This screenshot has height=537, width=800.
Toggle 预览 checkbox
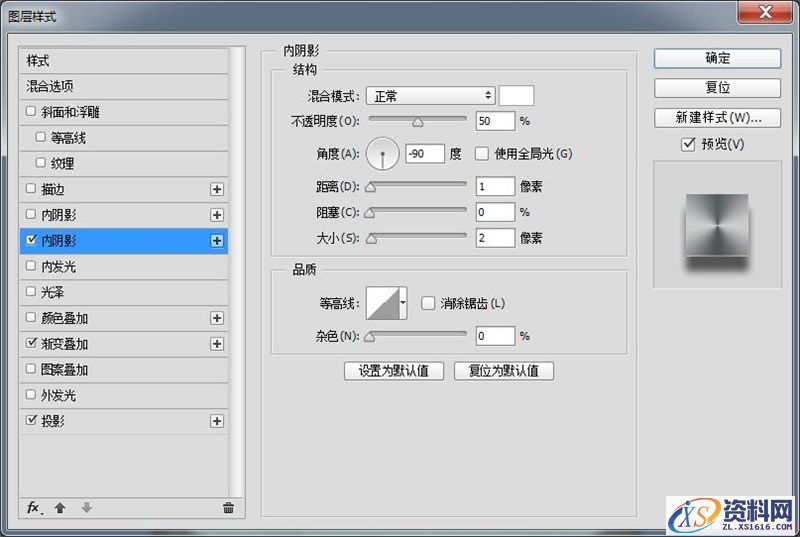click(x=688, y=144)
